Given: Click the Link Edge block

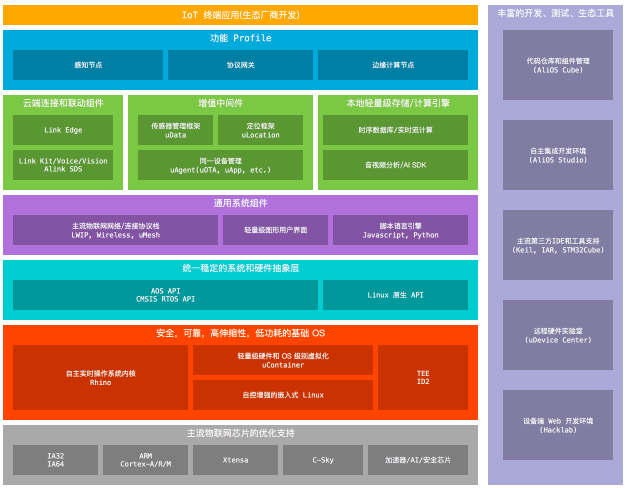Looking at the screenshot, I should [62, 130].
